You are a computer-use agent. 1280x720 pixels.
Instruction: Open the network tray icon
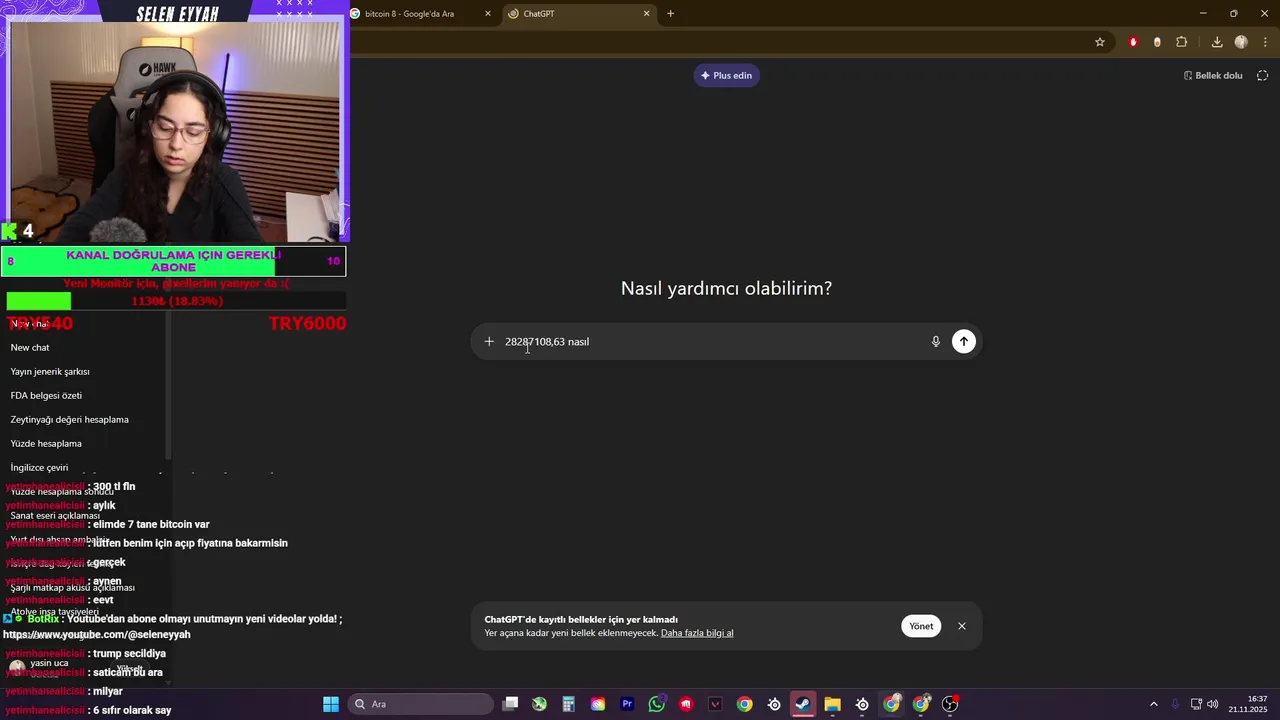coord(1196,704)
